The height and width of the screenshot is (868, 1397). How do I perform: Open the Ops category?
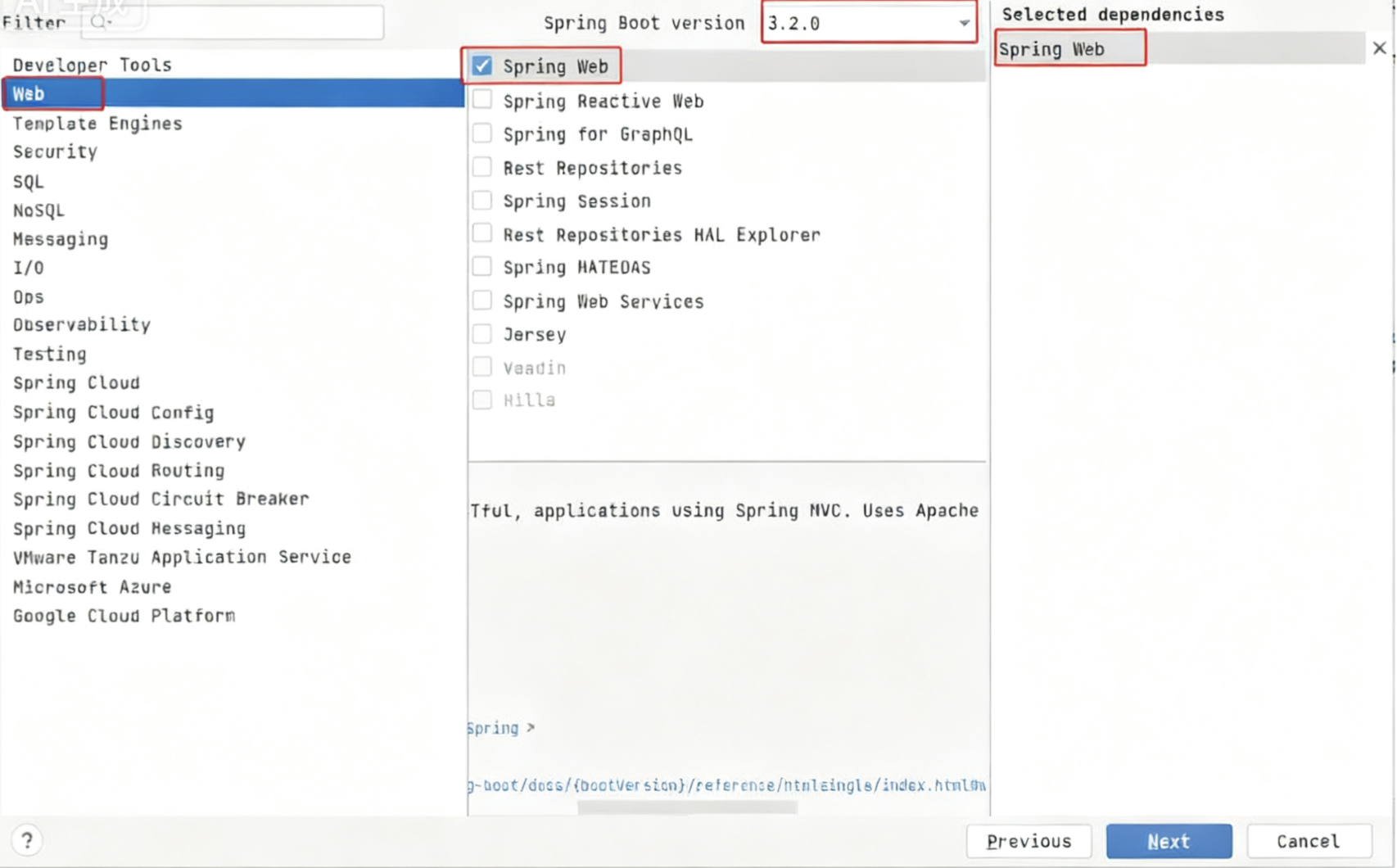[x=233, y=296]
